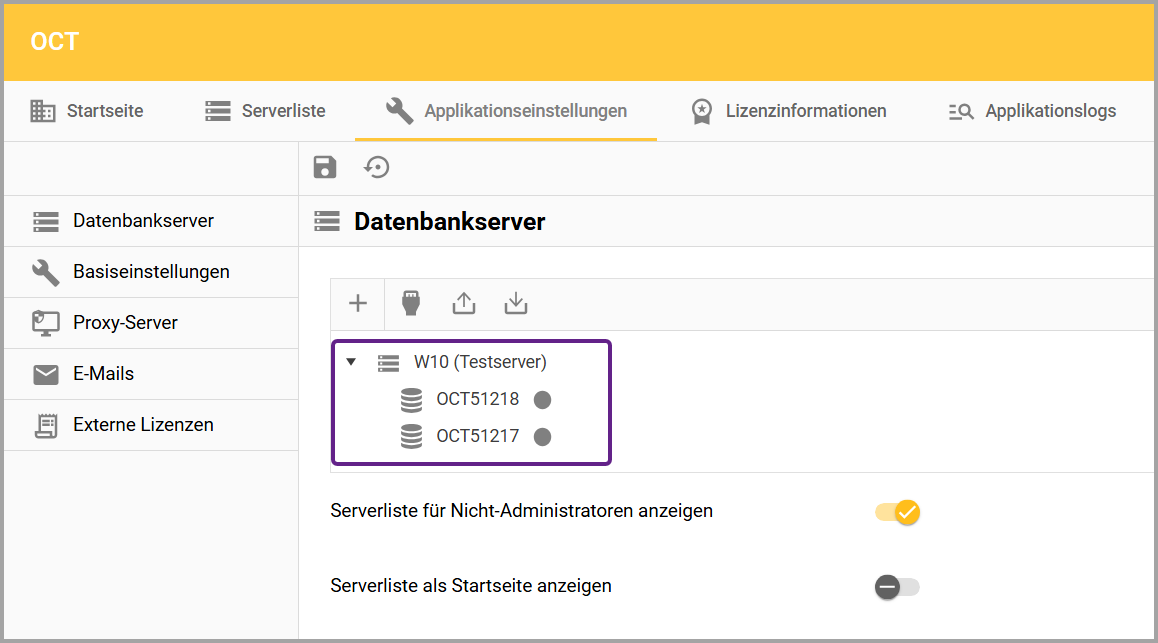The height and width of the screenshot is (643, 1158).
Task: Open the Serverliste tab
Action: (265, 111)
